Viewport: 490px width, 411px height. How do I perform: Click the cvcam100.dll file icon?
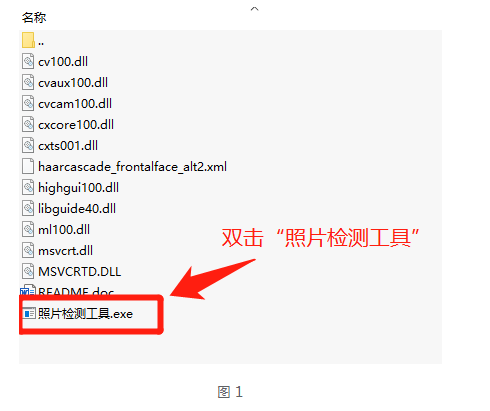point(28,103)
